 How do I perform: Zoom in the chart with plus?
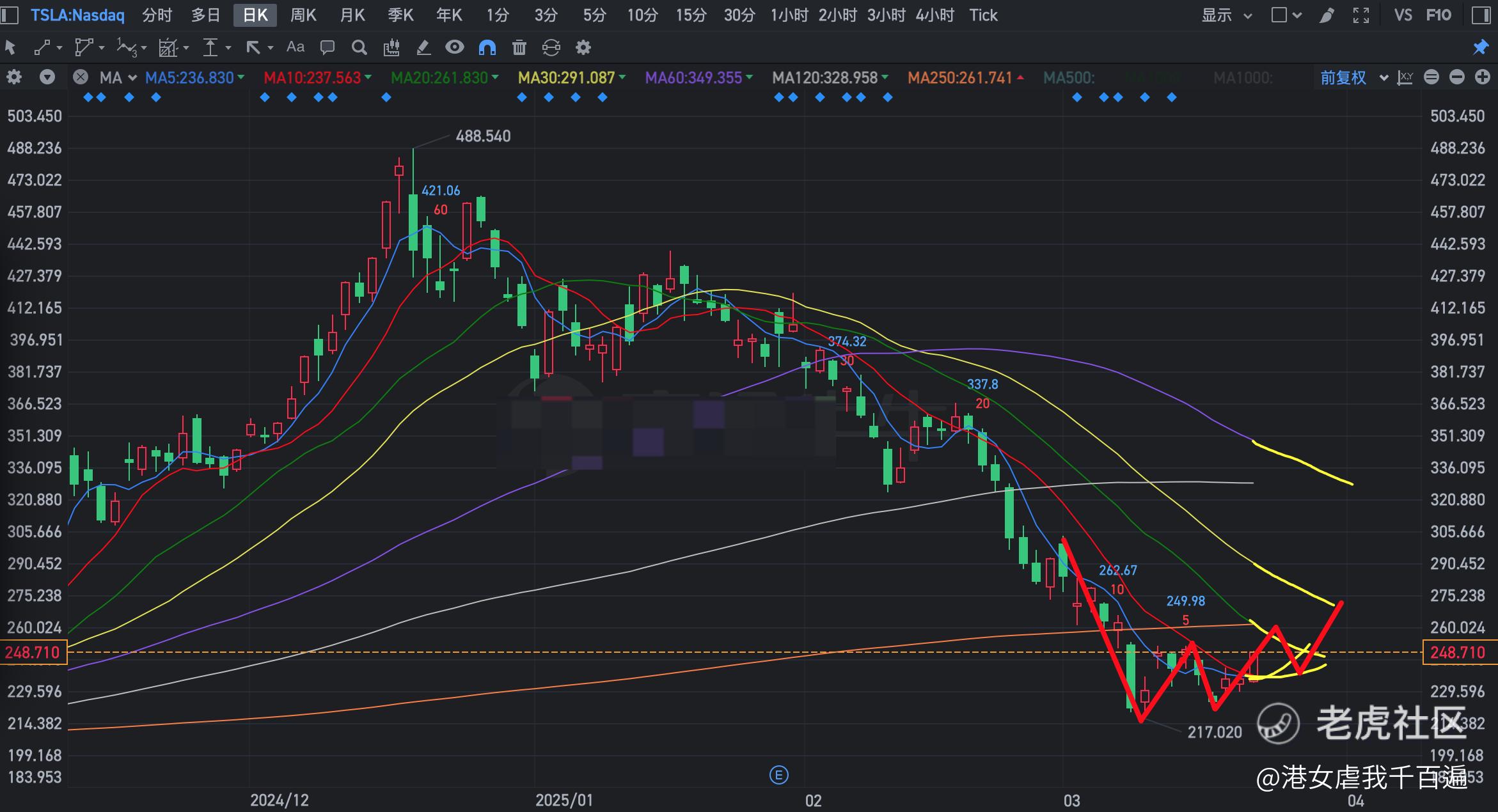coord(1483,77)
